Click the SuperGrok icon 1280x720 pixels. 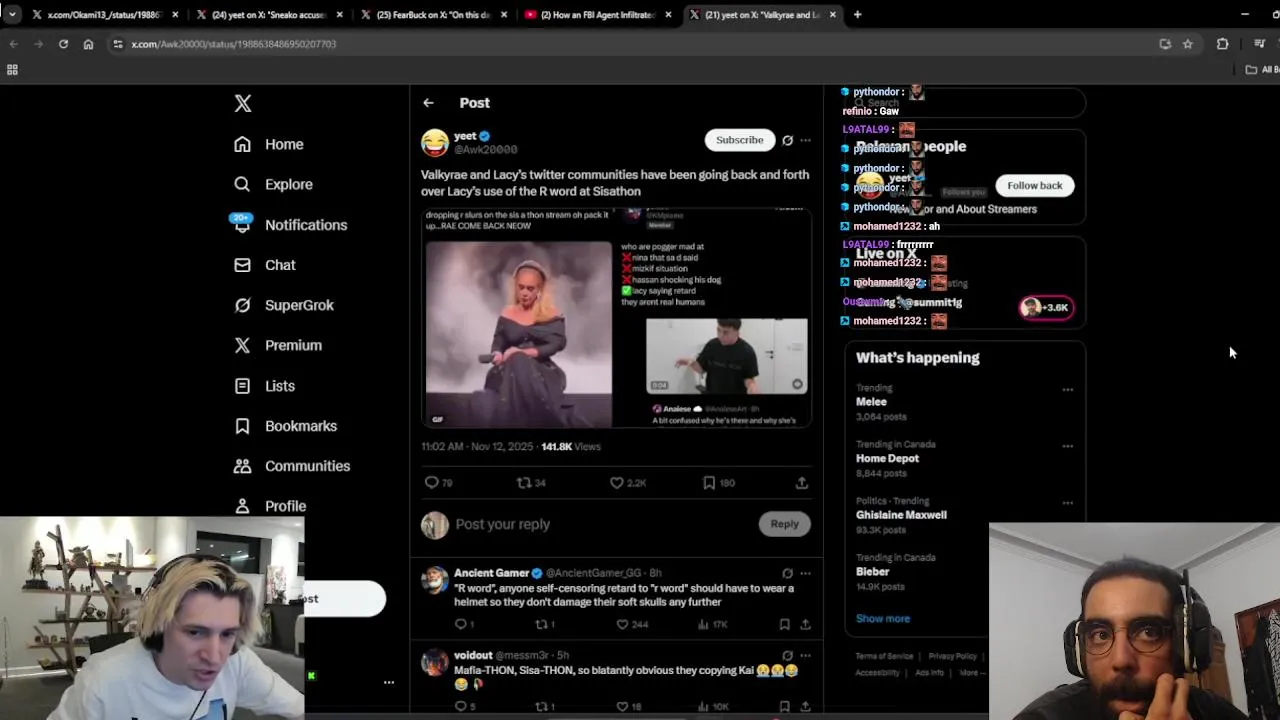coord(242,305)
